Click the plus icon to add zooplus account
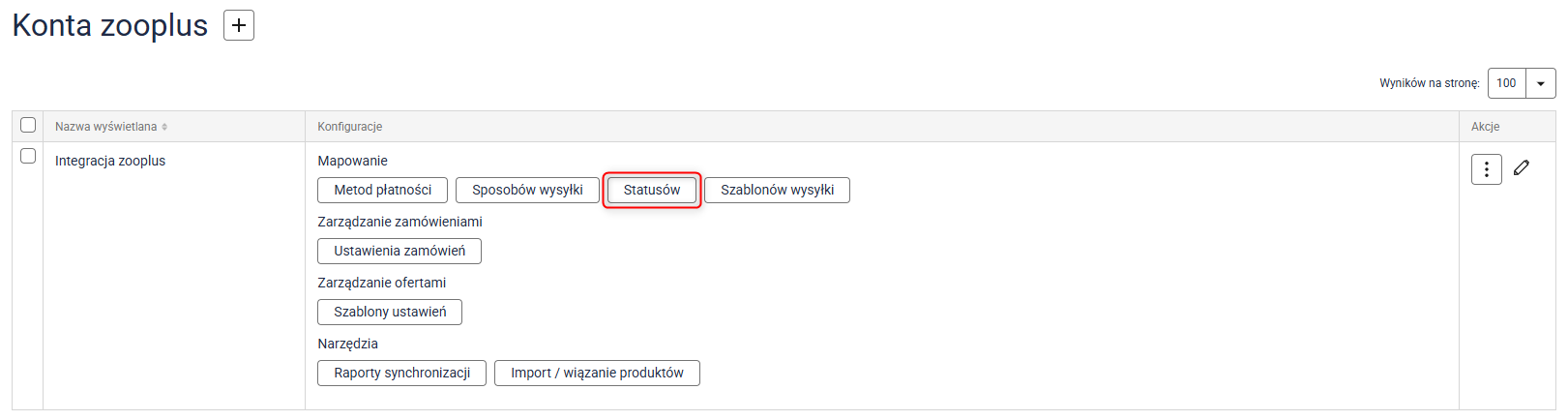 [239, 25]
